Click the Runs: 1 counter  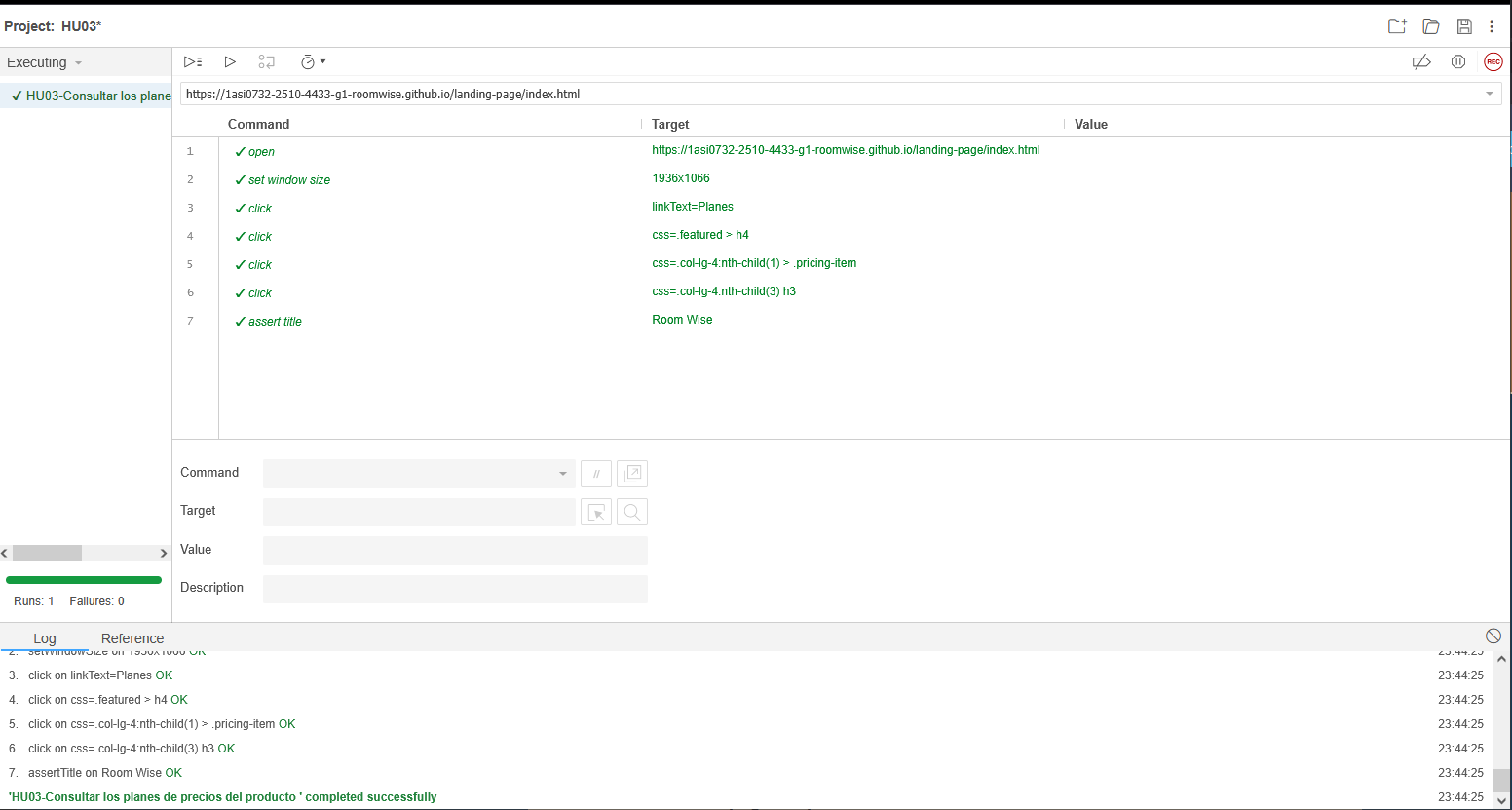(x=34, y=601)
